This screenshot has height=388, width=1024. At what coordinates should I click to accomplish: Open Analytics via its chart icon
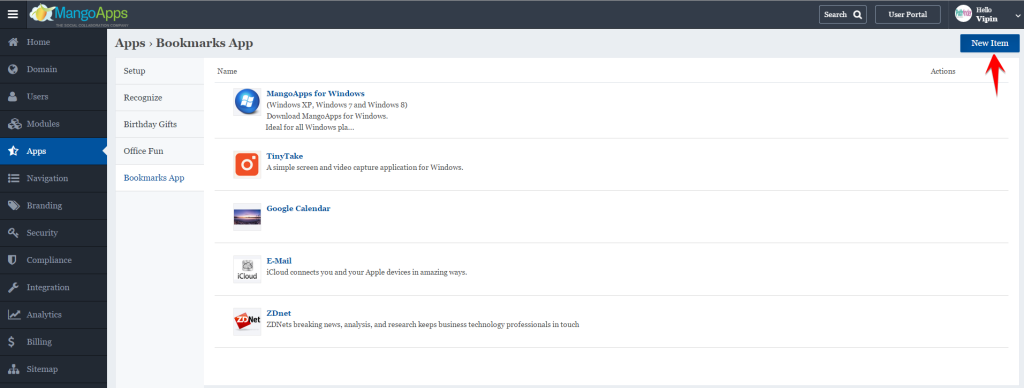(x=14, y=314)
